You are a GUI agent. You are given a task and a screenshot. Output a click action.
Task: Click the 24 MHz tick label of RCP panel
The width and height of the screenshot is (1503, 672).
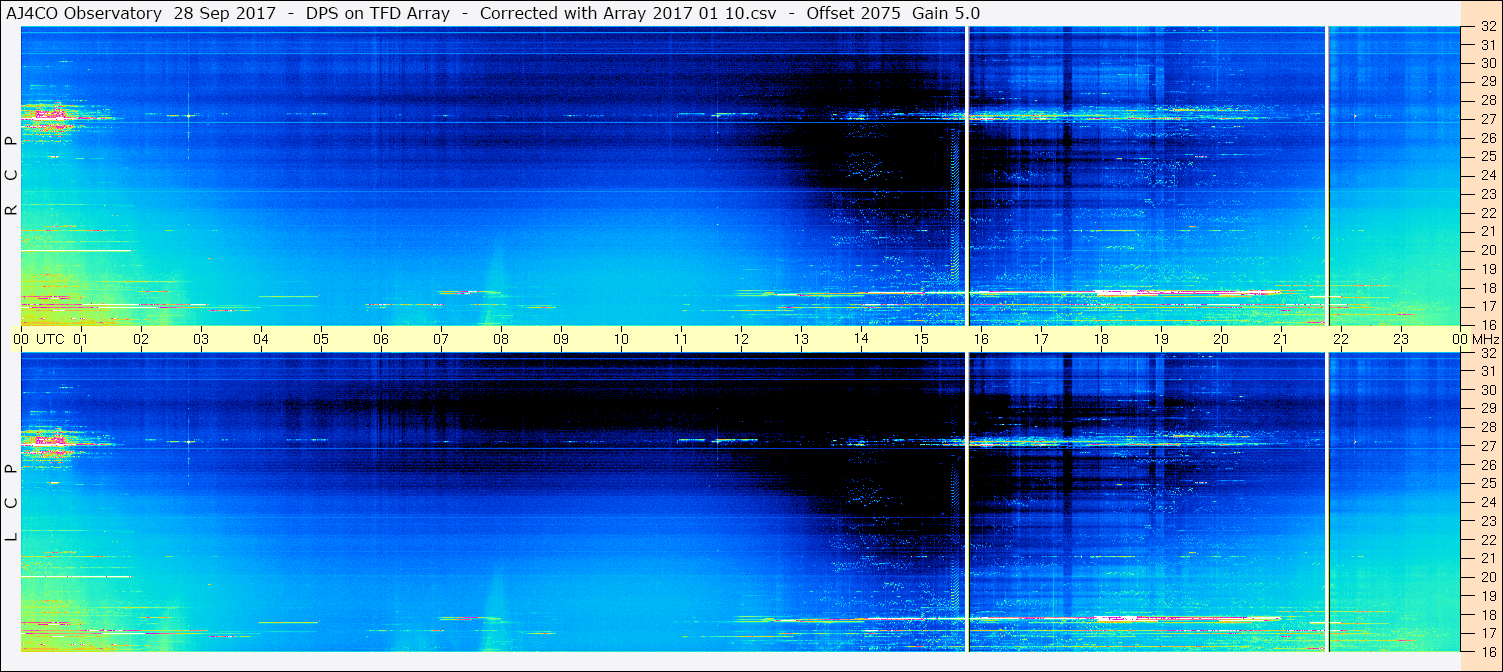(1487, 176)
